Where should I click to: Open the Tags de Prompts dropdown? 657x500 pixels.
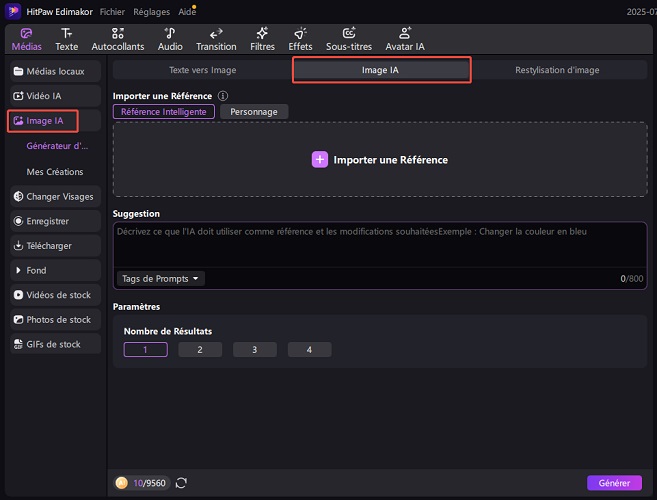point(160,279)
